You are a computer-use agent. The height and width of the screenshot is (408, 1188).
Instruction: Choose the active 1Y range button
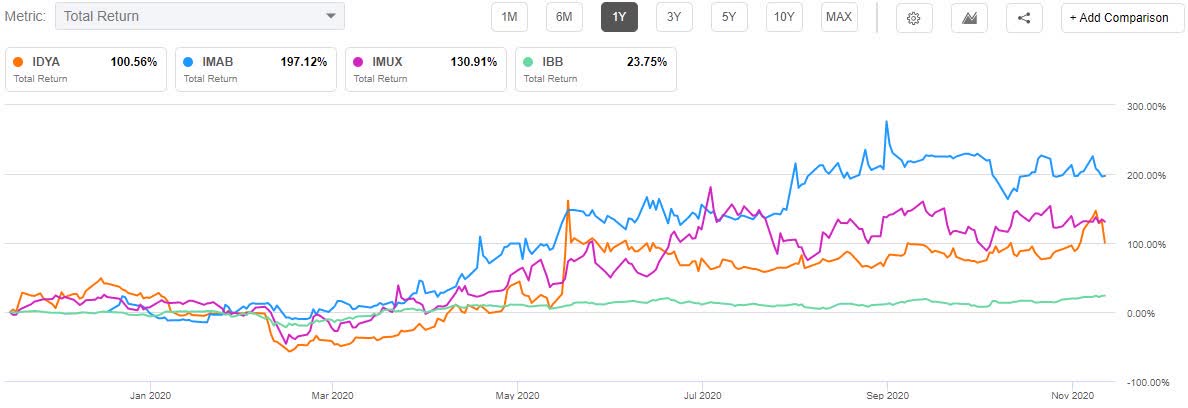(x=619, y=17)
